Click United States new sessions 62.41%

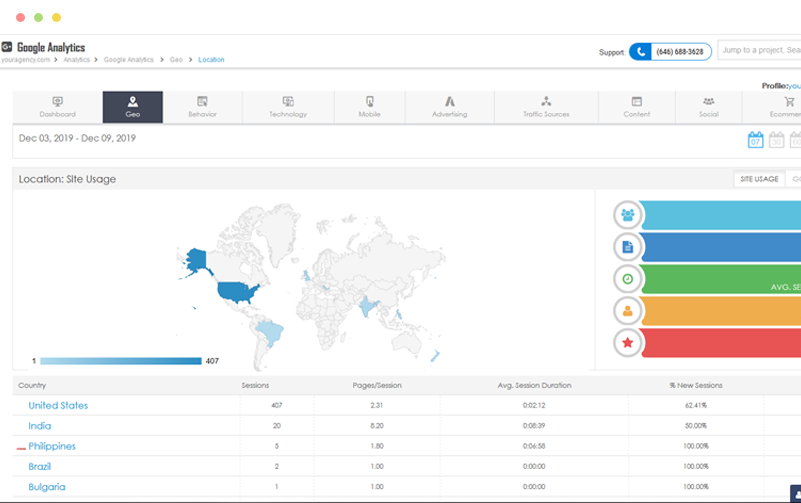[x=696, y=405]
